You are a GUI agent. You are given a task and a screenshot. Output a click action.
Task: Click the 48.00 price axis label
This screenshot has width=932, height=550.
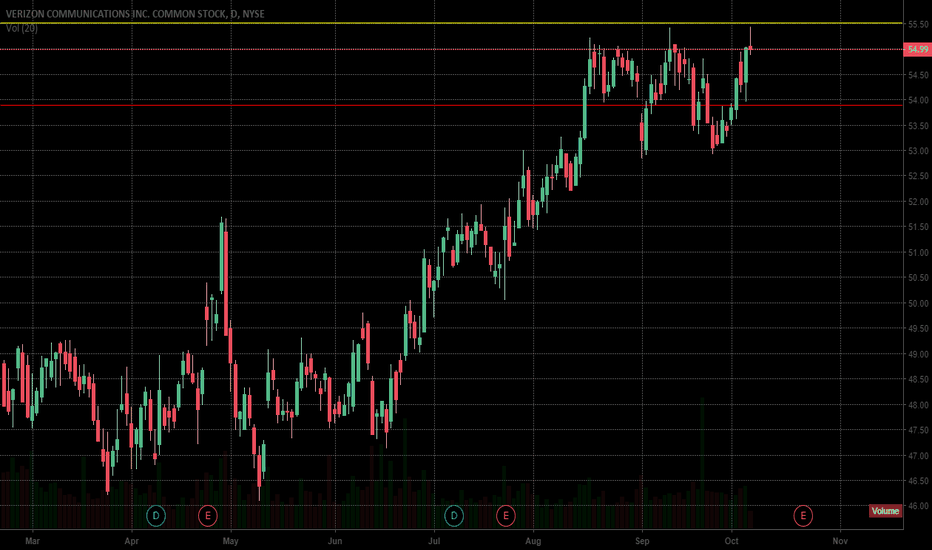click(918, 405)
